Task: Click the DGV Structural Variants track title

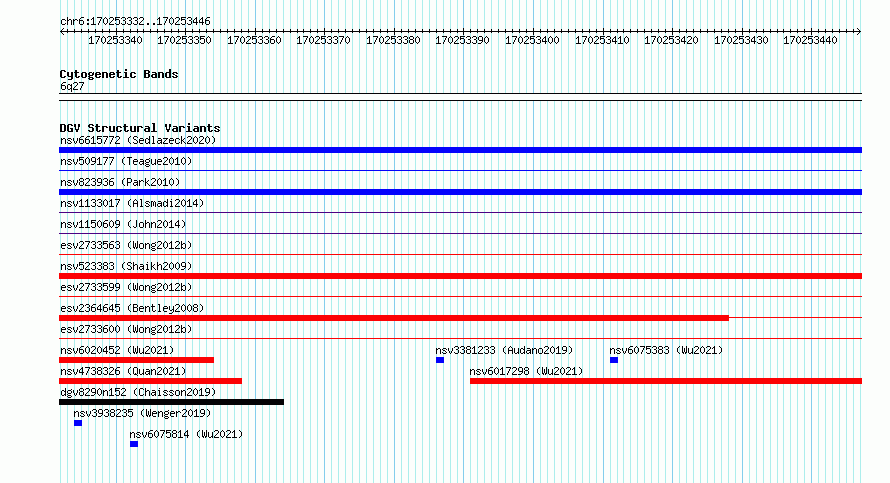Action: [140, 128]
